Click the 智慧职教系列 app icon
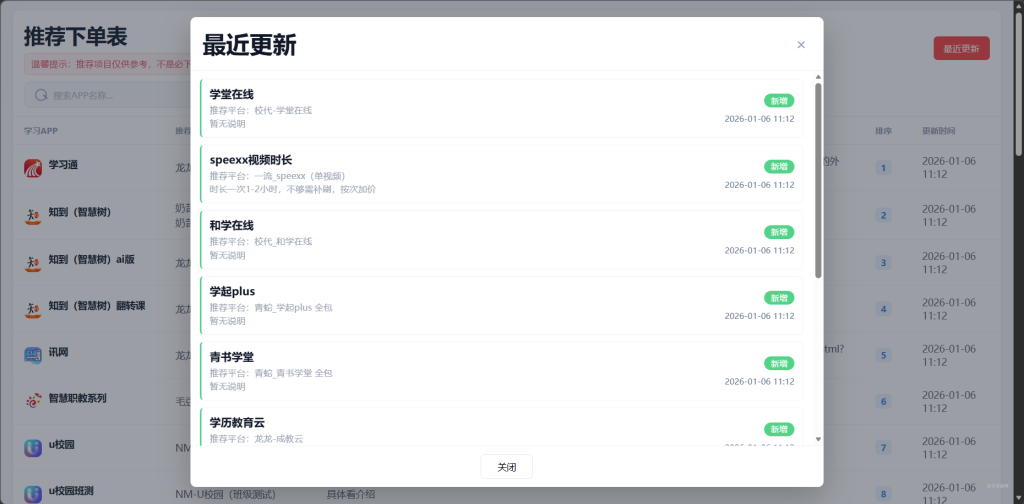 click(33, 402)
